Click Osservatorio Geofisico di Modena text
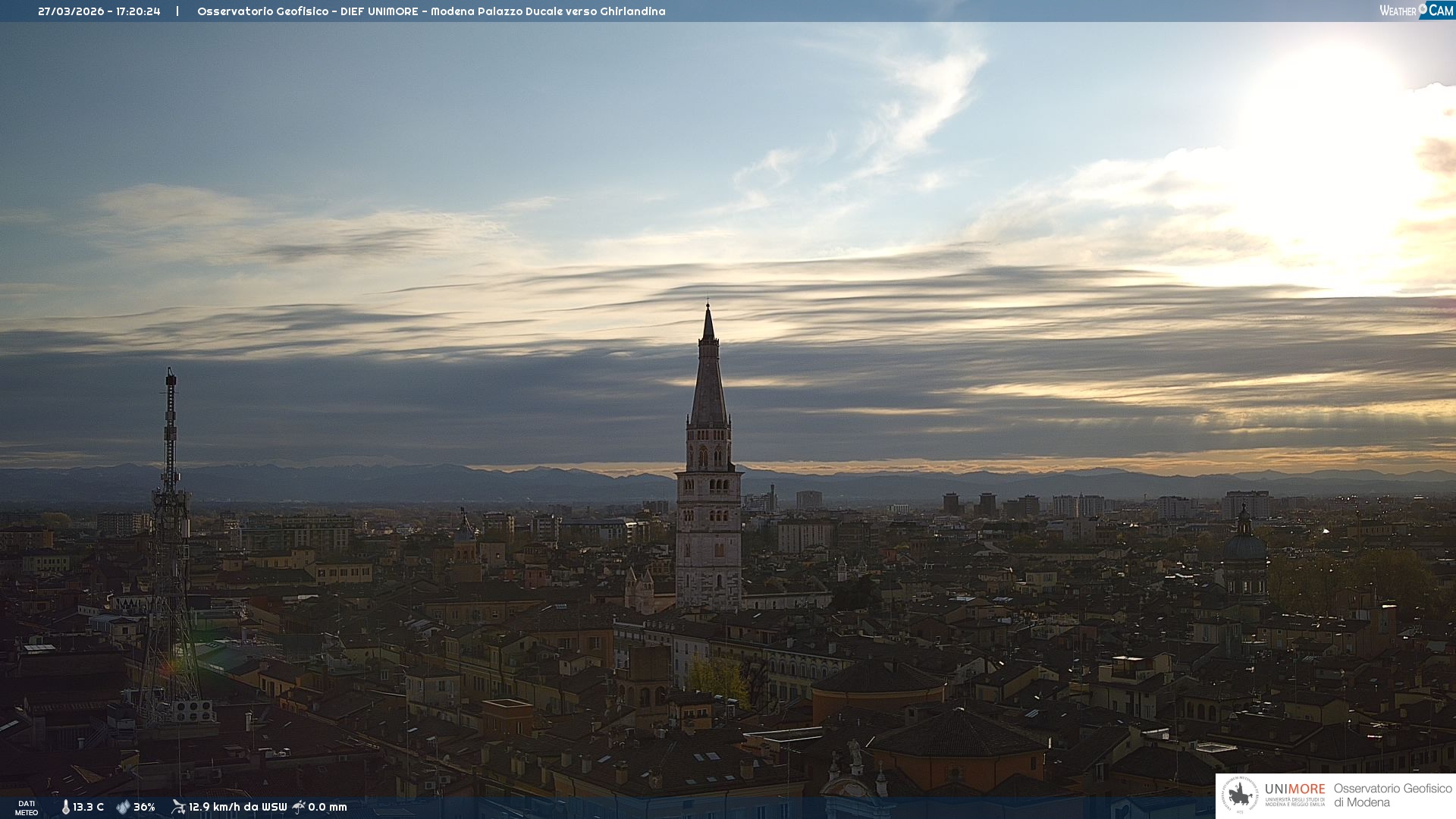This screenshot has height=819, width=1456. point(1392,795)
